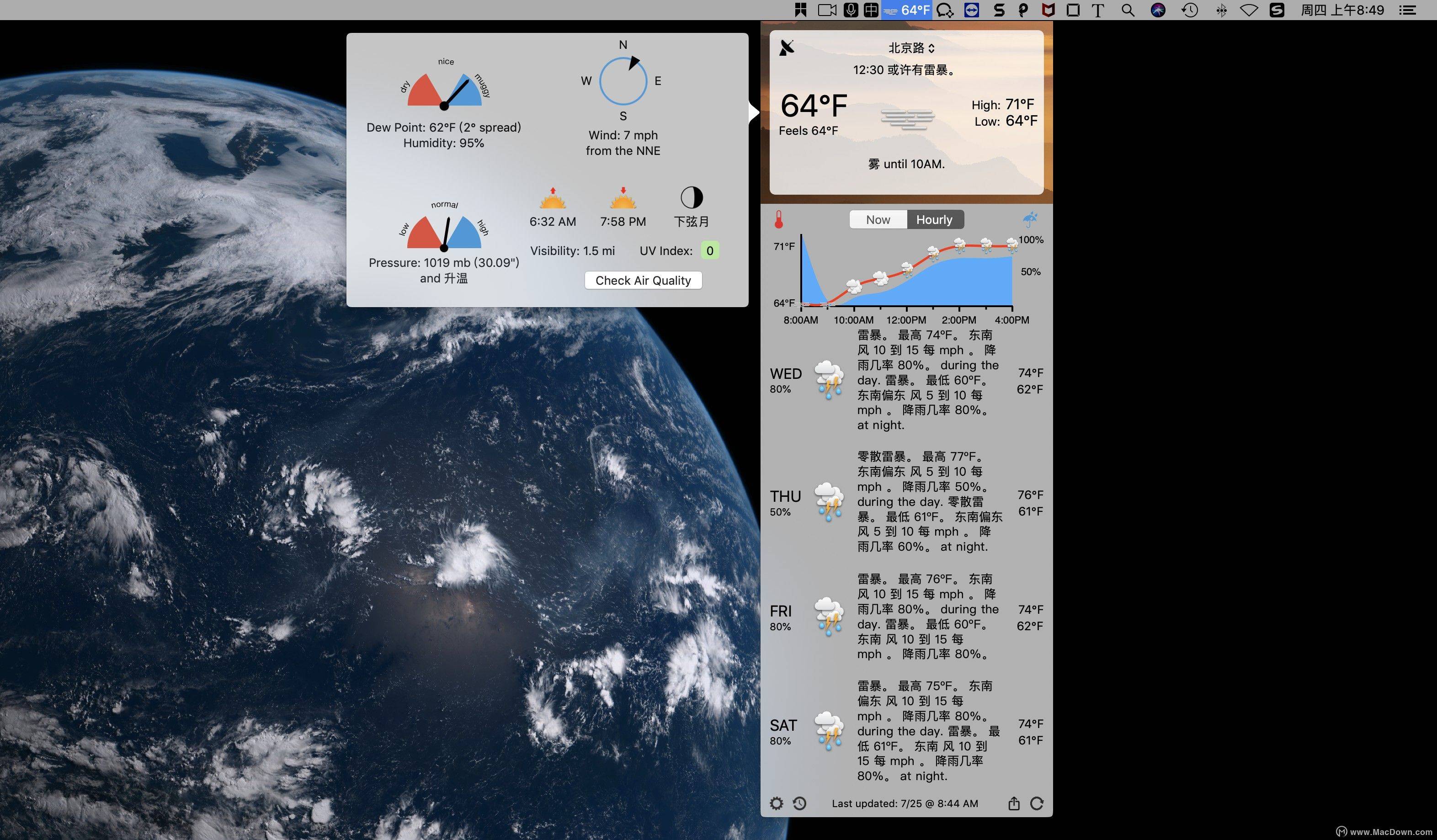Click the 周四 上午8:49 clock
The width and height of the screenshot is (1437, 840).
point(1343,10)
